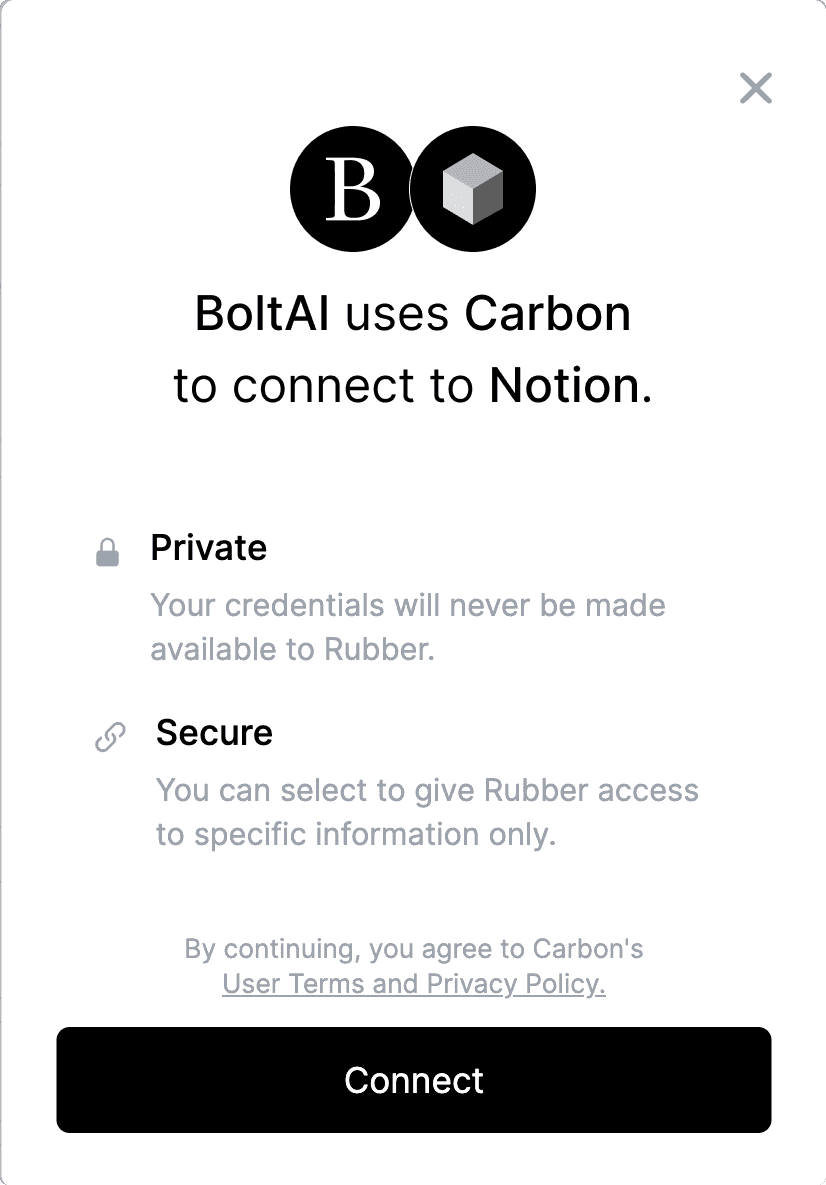This screenshot has height=1185, width=826.
Task: Click the "You can select to give Rubber access" text
Action: pos(427,791)
